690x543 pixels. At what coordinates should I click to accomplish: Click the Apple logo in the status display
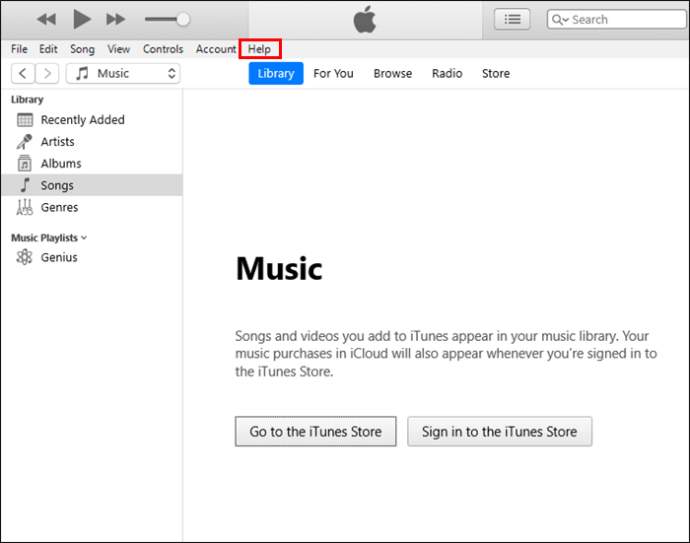point(365,19)
